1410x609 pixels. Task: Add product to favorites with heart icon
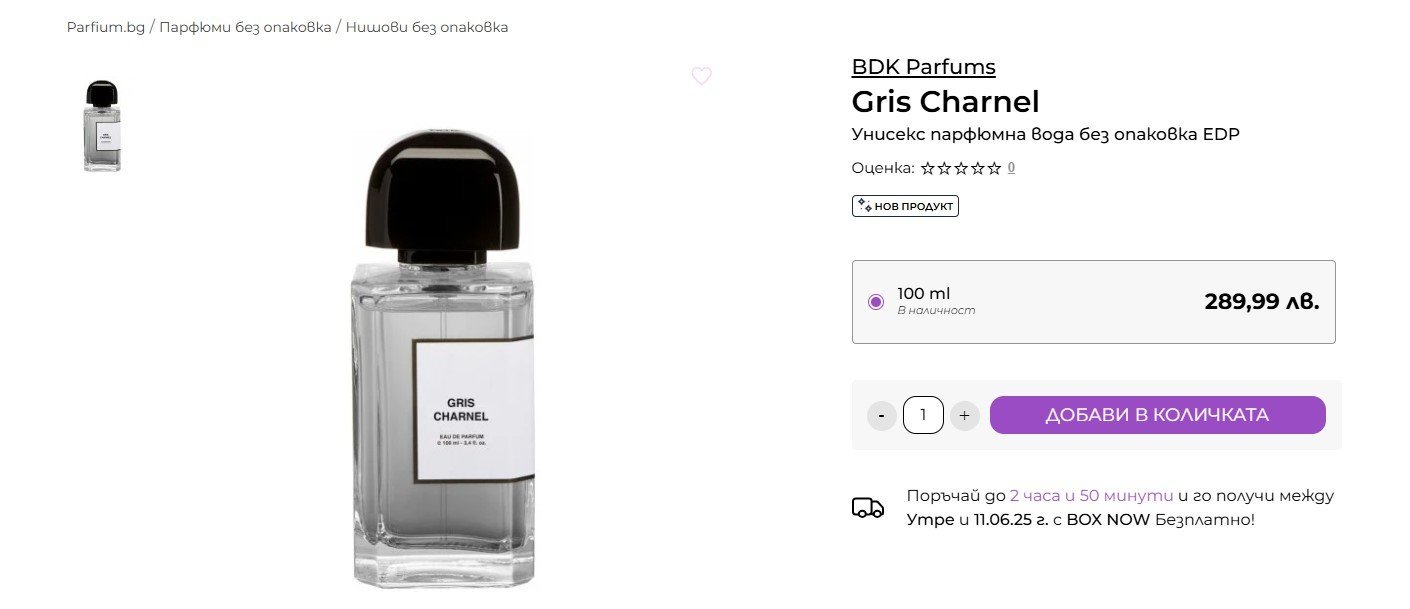(701, 76)
